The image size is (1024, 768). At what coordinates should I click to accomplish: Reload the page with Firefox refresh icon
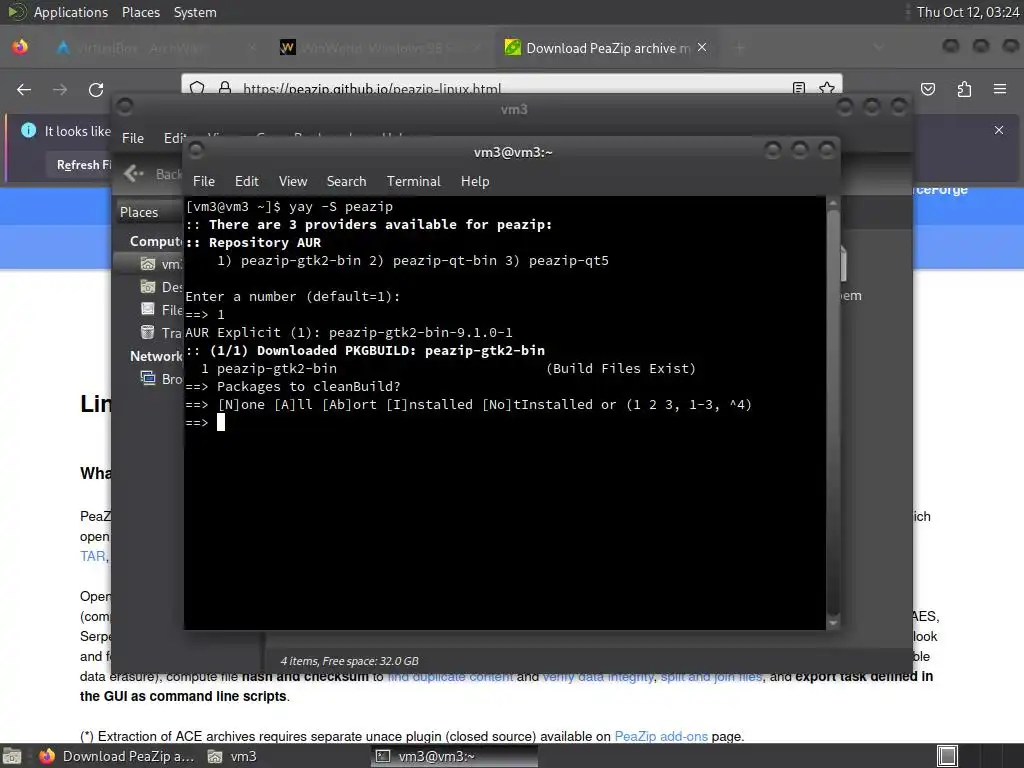point(96,89)
